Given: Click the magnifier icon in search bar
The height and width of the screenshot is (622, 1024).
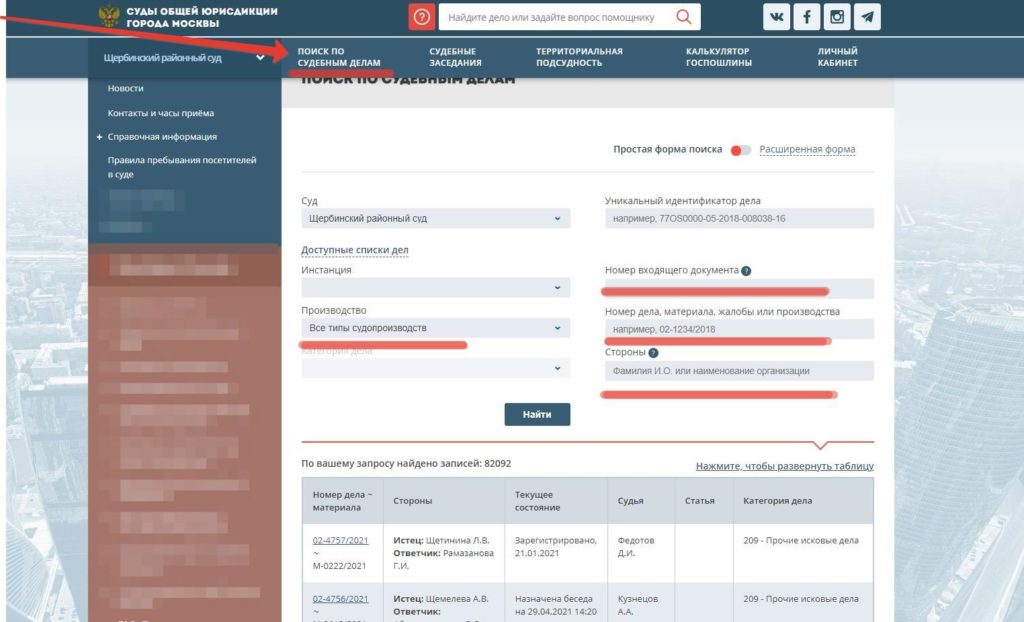Looking at the screenshot, I should coord(683,17).
